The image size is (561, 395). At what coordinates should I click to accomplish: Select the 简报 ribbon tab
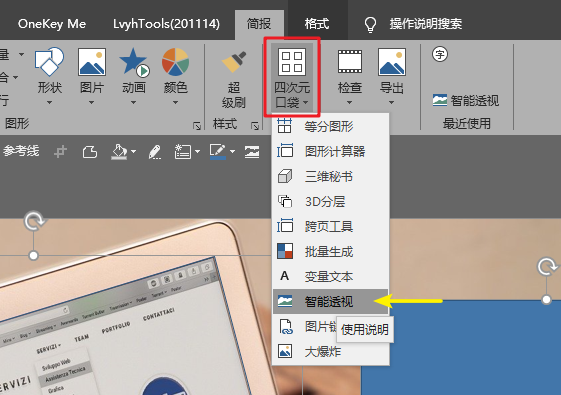click(259, 24)
